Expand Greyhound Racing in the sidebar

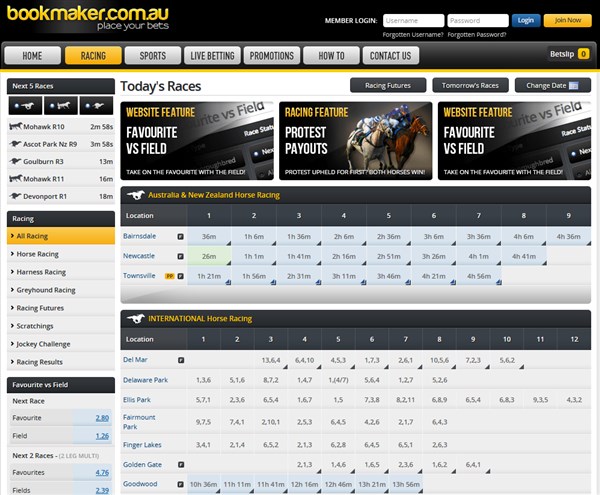coord(61,290)
